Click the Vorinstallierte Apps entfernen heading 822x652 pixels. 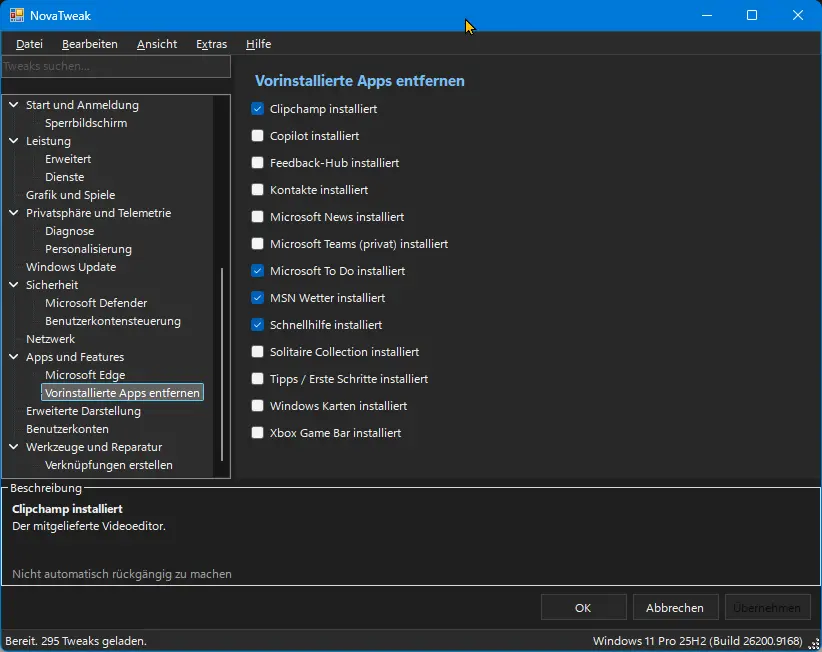(x=360, y=81)
